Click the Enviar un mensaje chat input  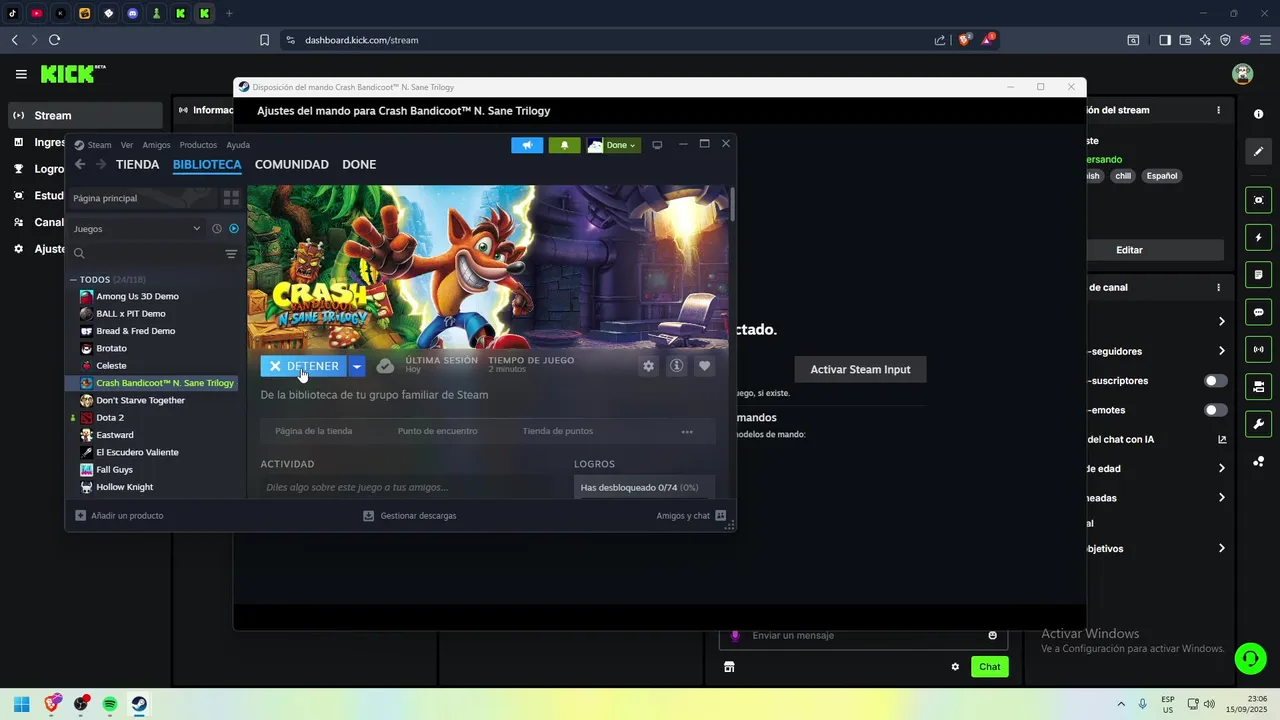click(x=861, y=635)
